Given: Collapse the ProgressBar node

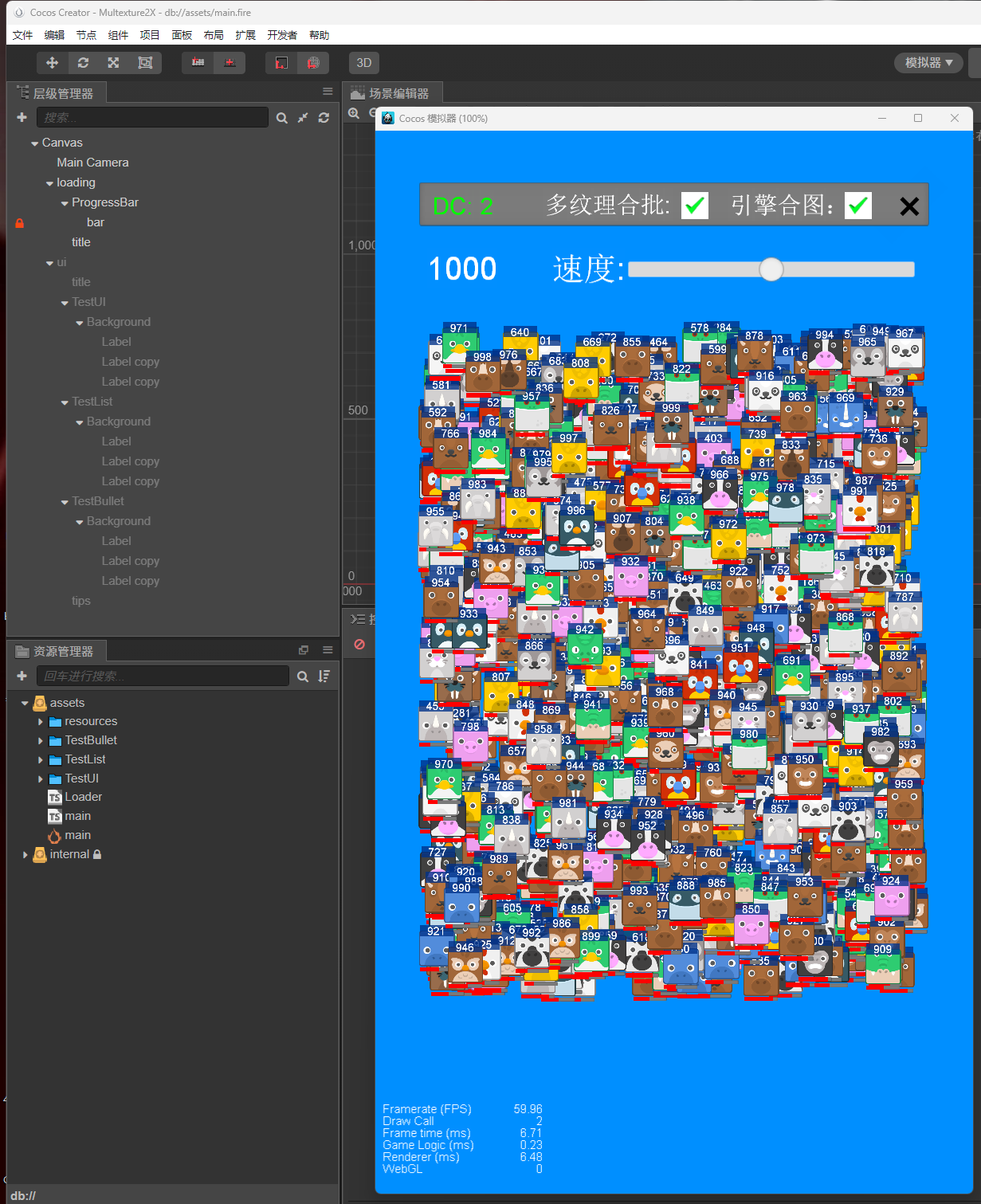Looking at the screenshot, I should click(x=65, y=203).
